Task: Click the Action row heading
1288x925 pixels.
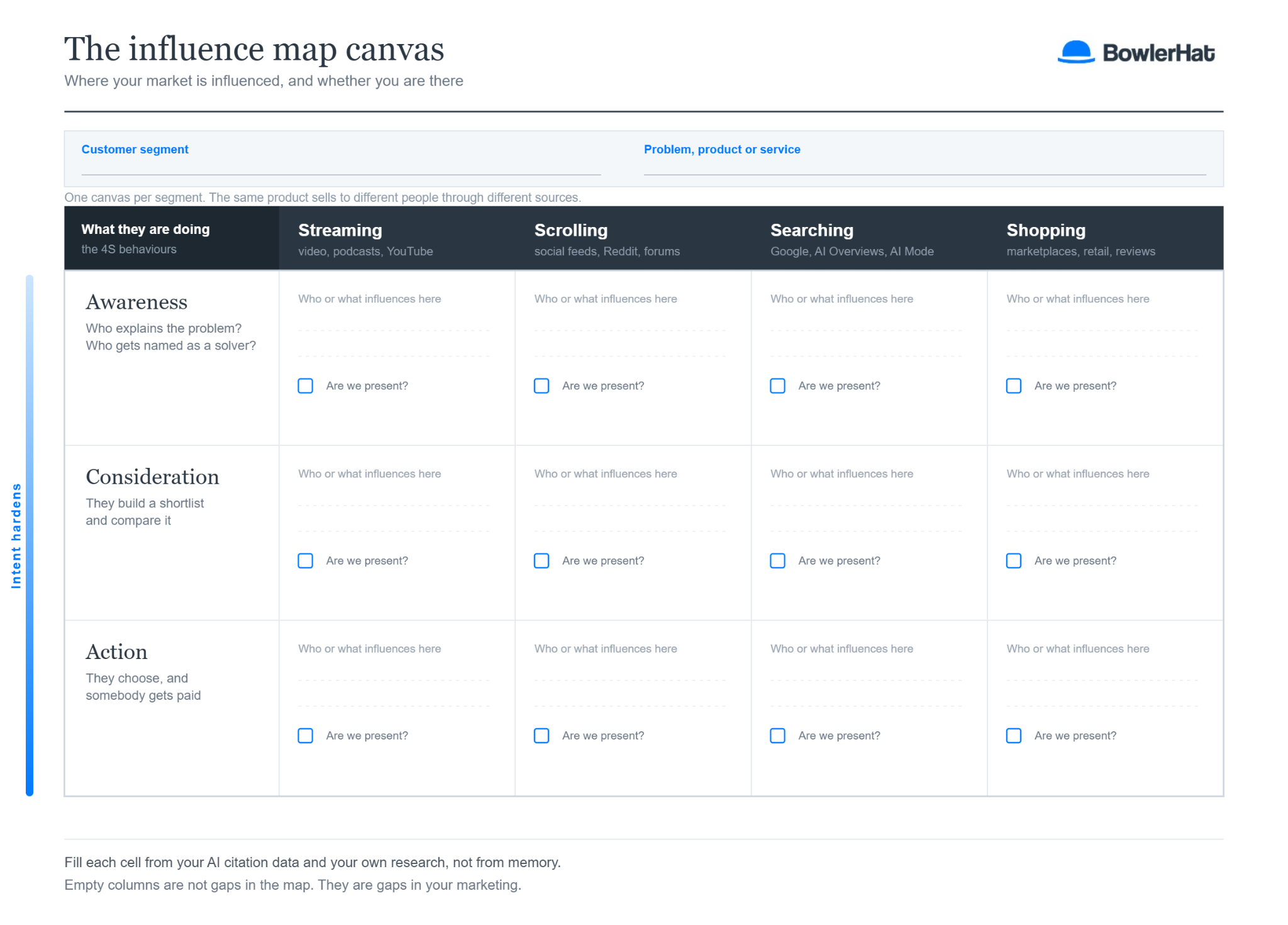Action: click(116, 651)
